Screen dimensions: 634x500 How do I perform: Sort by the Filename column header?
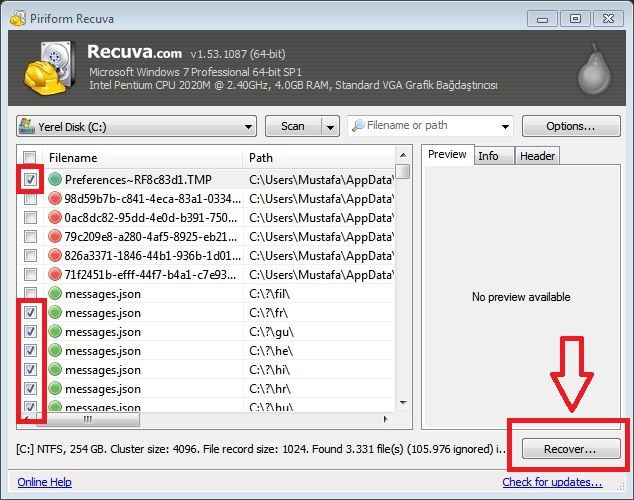click(x=143, y=157)
